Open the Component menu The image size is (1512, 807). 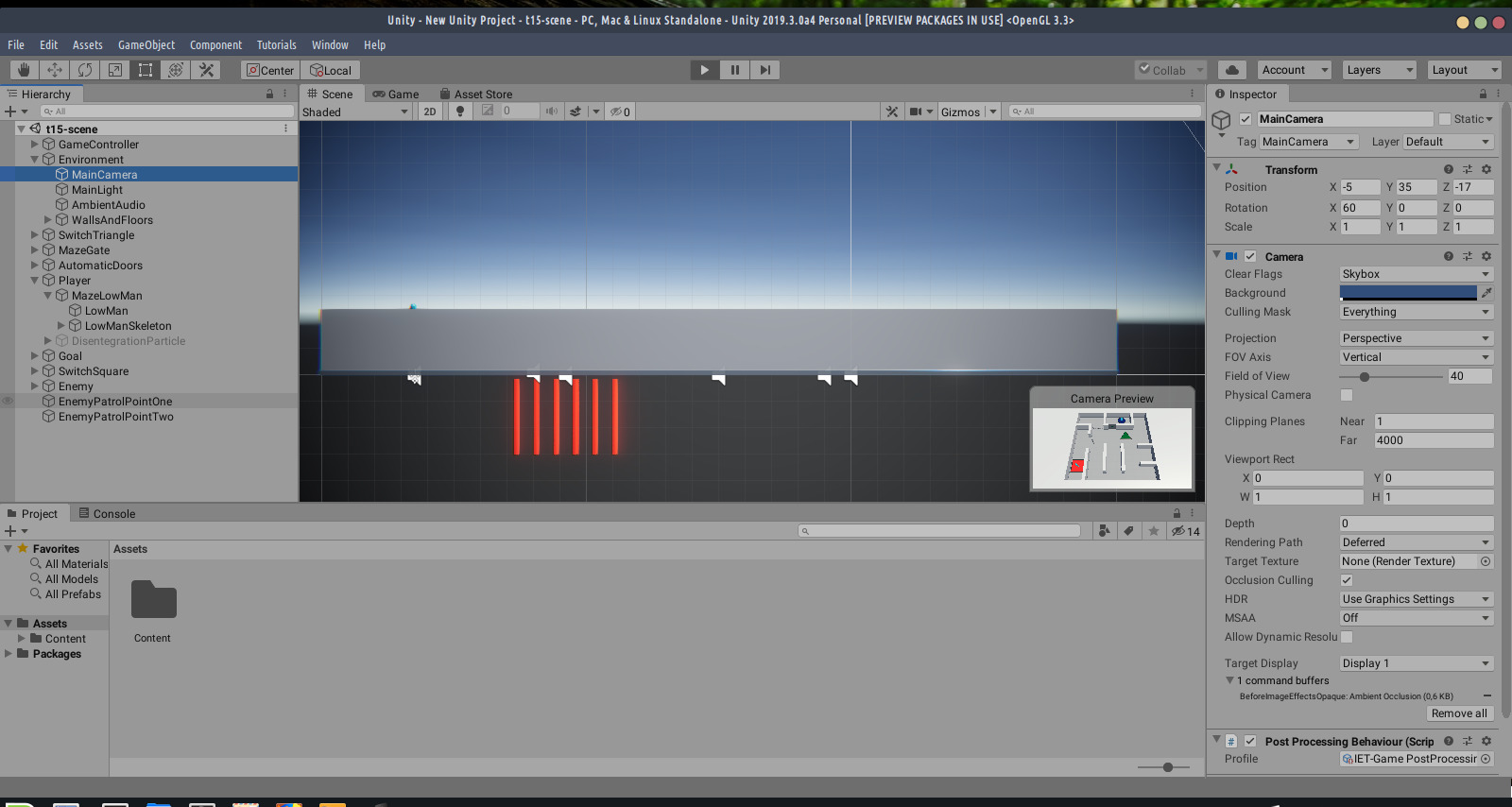pyautogui.click(x=215, y=44)
